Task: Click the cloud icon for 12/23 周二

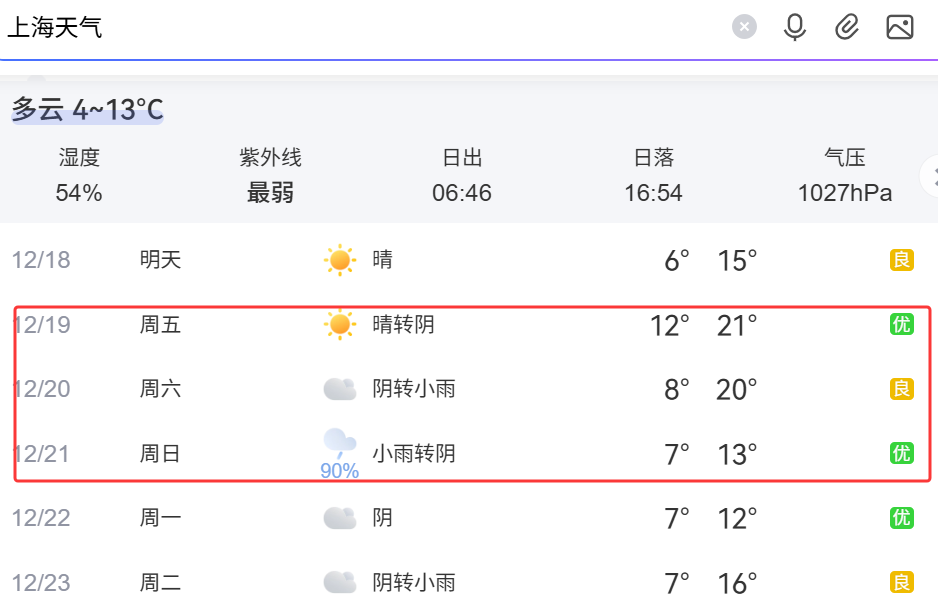Action: click(340, 582)
